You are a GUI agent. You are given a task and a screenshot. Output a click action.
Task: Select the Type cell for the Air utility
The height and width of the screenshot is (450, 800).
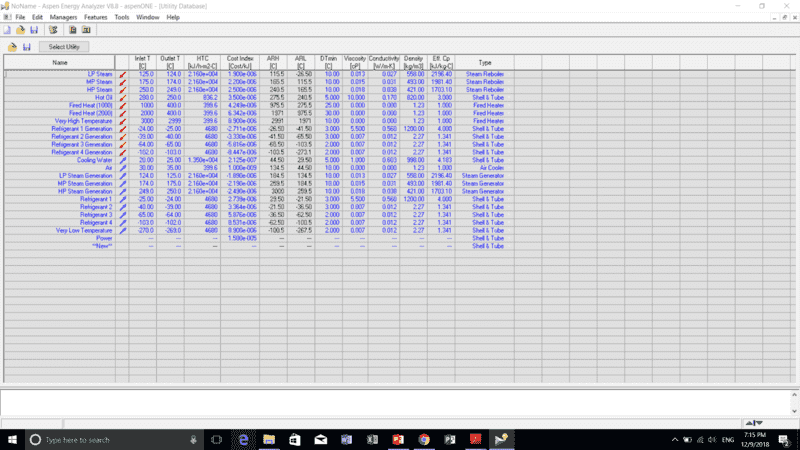point(485,167)
